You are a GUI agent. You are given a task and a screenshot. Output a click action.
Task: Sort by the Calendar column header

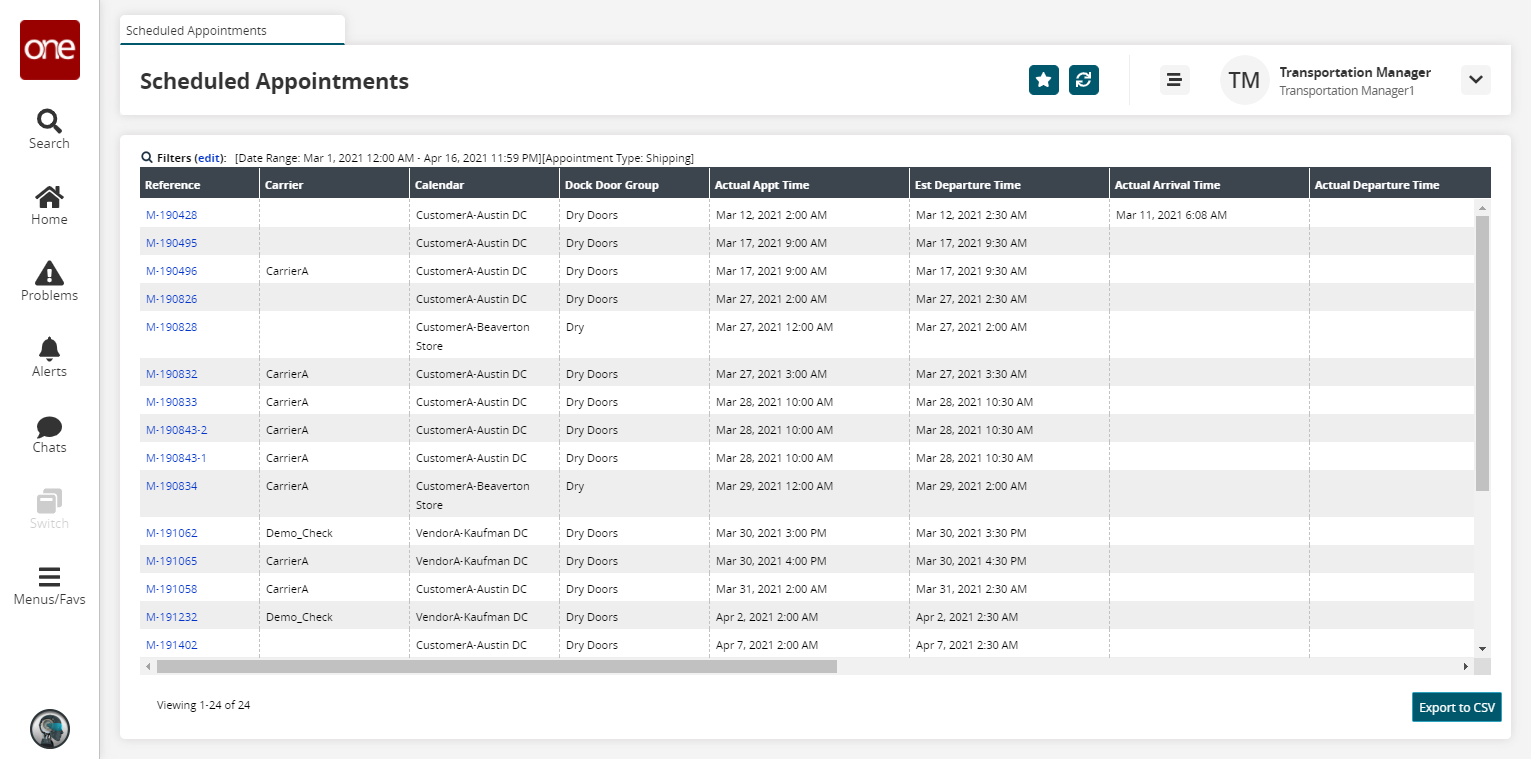(485, 185)
